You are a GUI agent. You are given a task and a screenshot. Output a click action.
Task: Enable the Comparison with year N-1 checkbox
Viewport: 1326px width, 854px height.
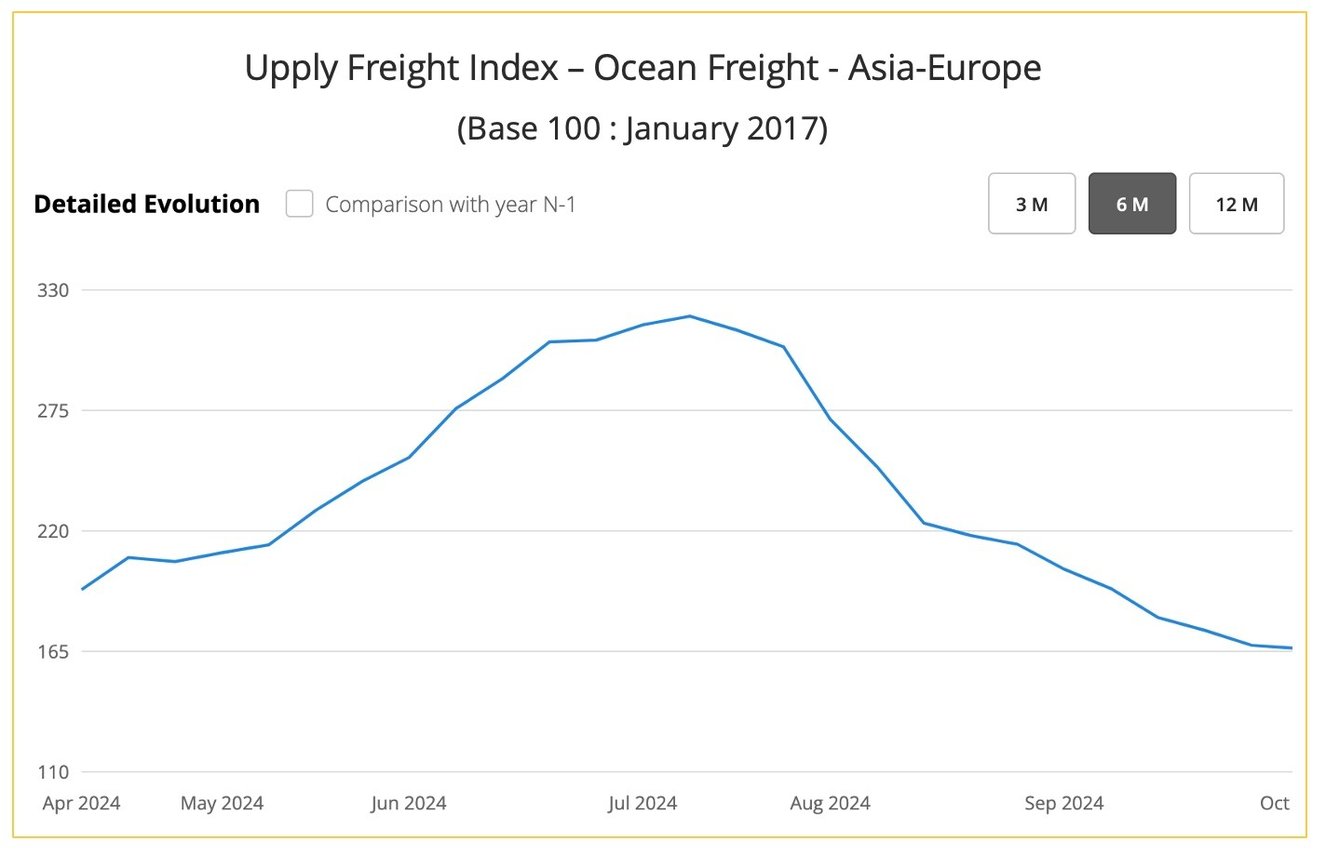(299, 203)
